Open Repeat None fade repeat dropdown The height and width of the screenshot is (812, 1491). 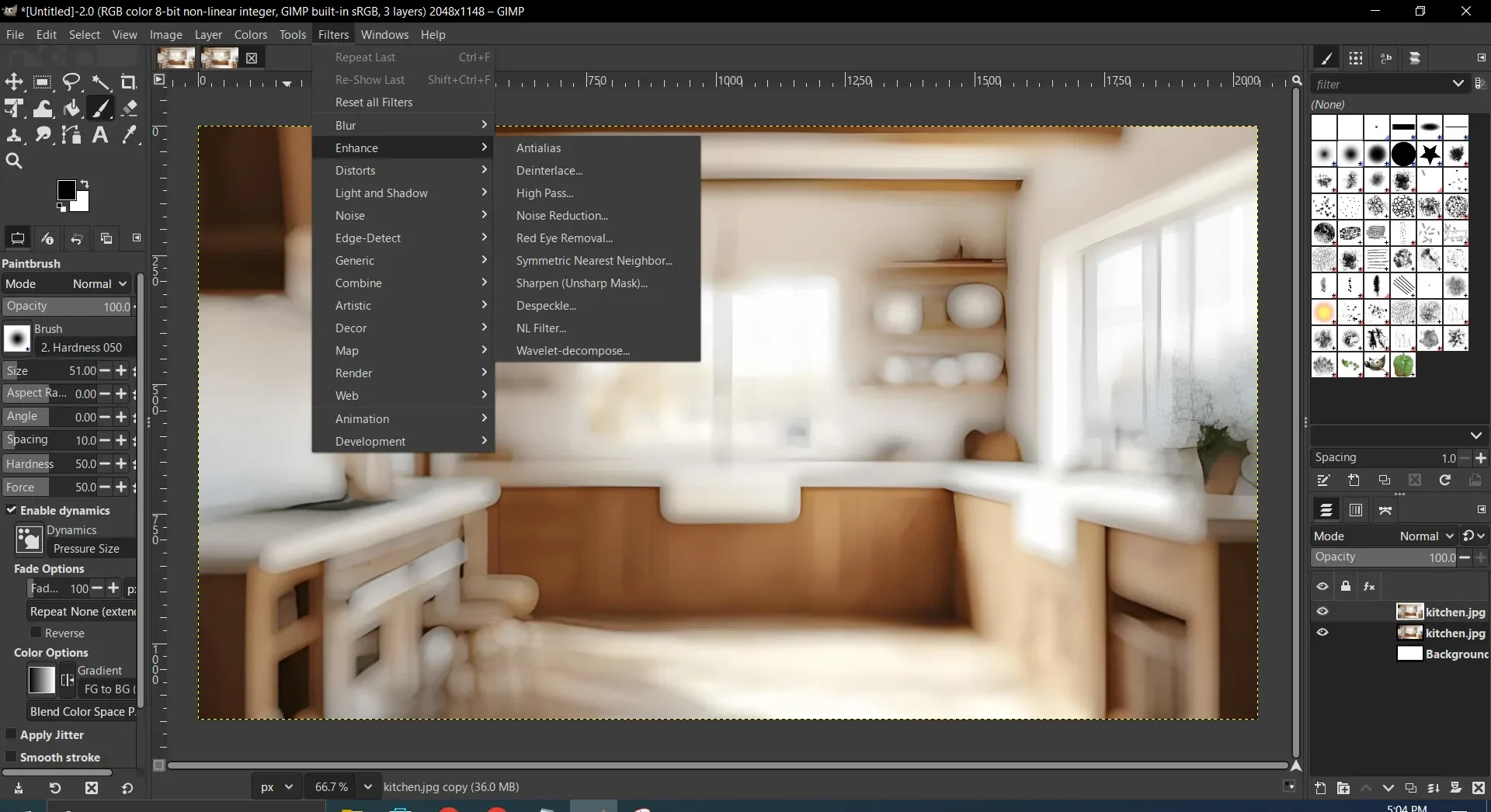(82, 612)
